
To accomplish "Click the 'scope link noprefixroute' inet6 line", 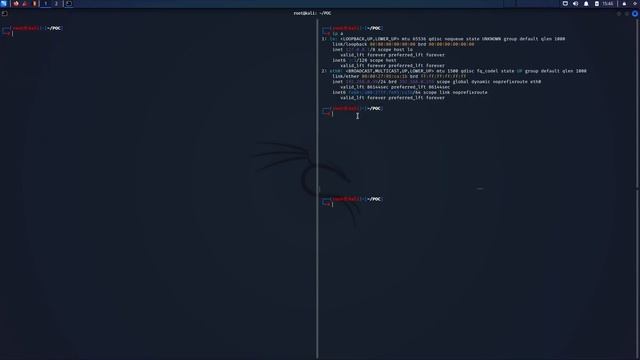I will point(410,92).
